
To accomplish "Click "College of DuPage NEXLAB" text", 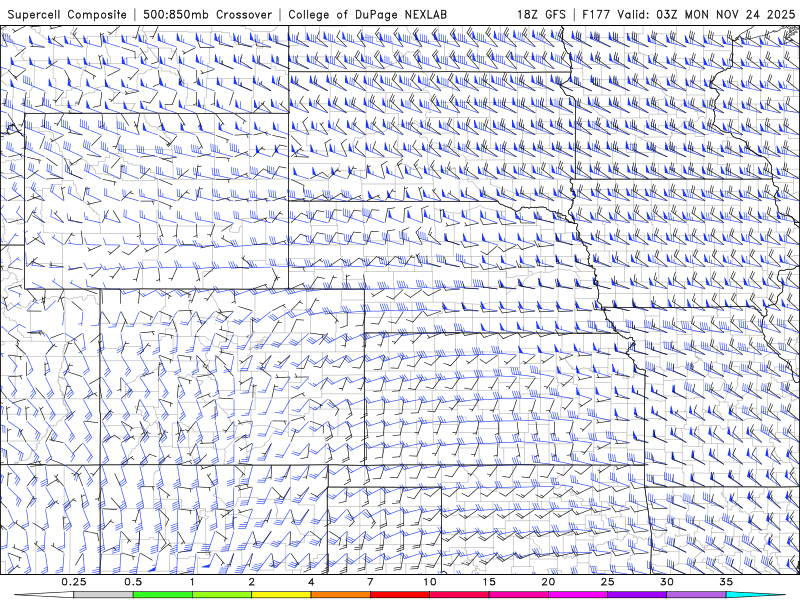I will coord(367,14).
